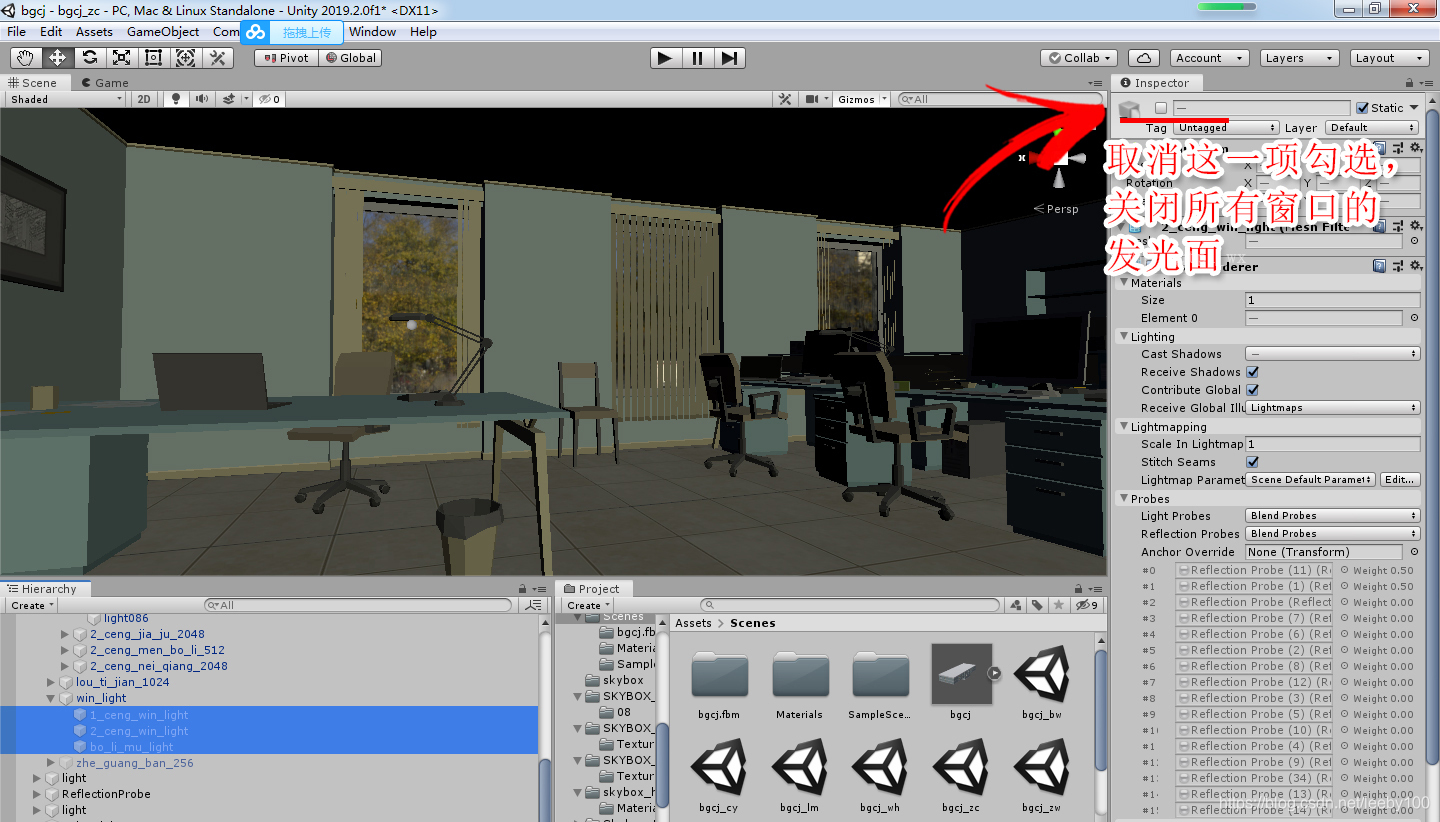
Task: Open the Static flags dropdown arrow
Action: (x=1414, y=108)
